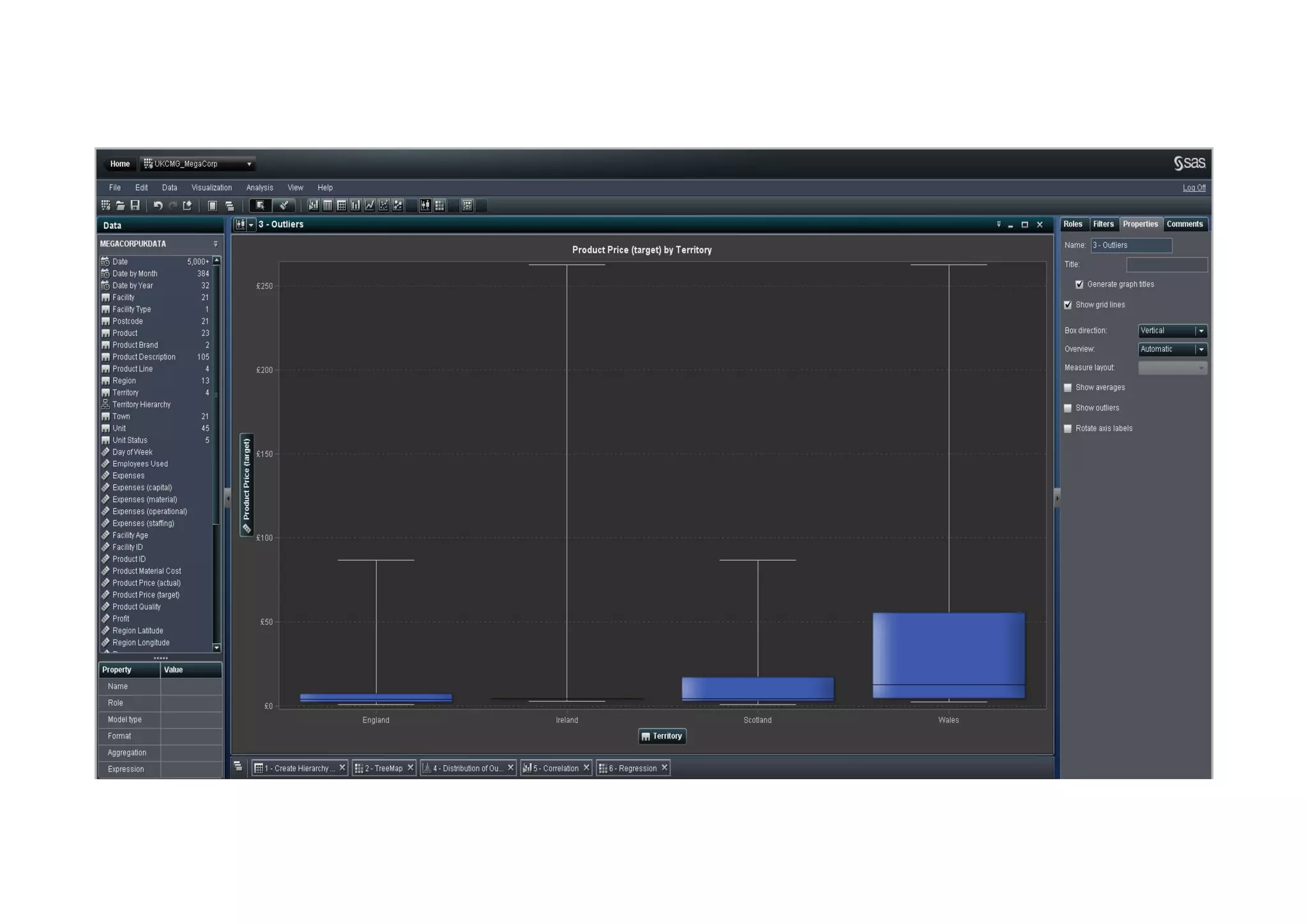
Task: Expand the UKCMG_MegaCorp dropdown
Action: coord(249,164)
